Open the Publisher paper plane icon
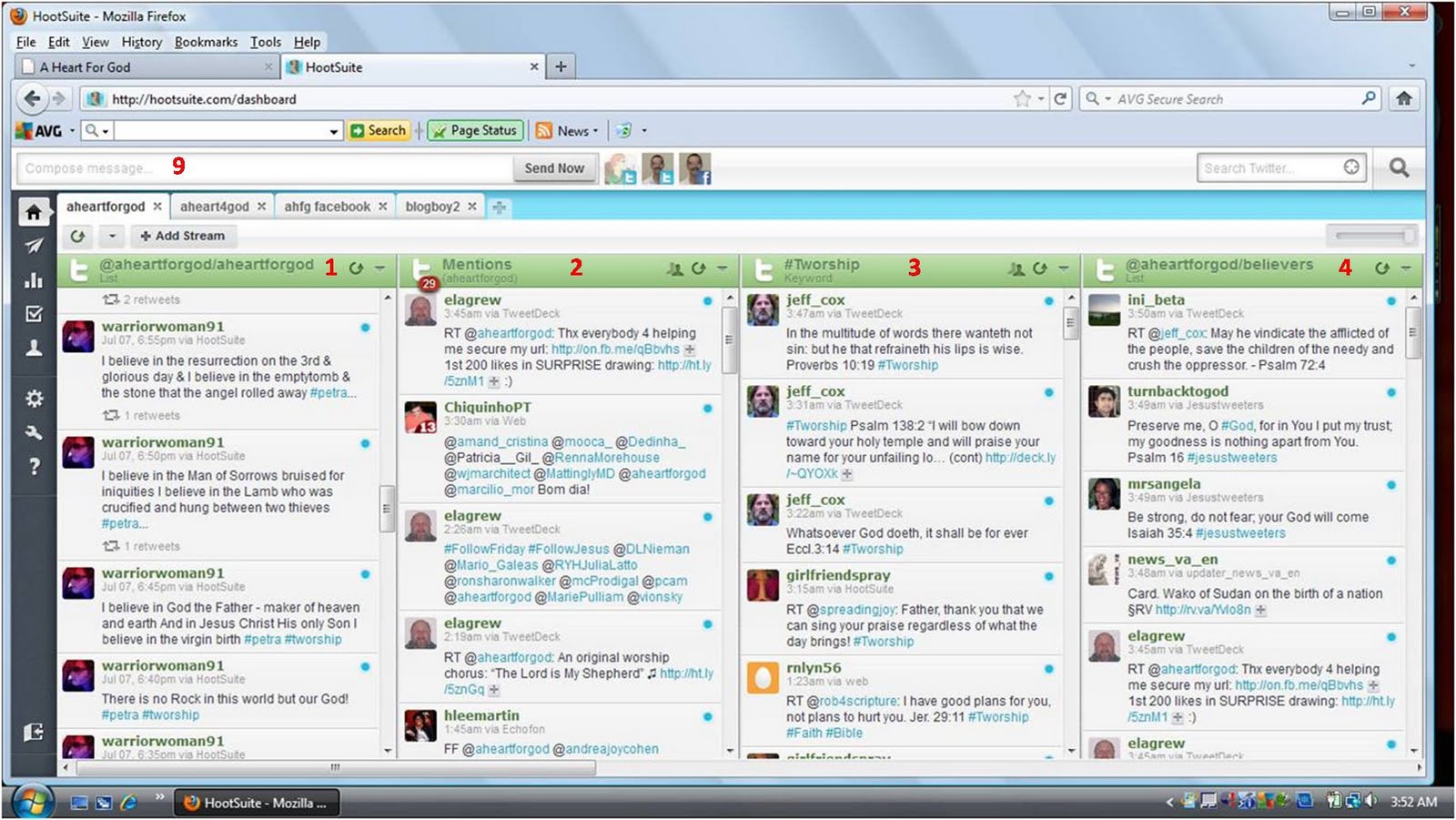 click(34, 246)
